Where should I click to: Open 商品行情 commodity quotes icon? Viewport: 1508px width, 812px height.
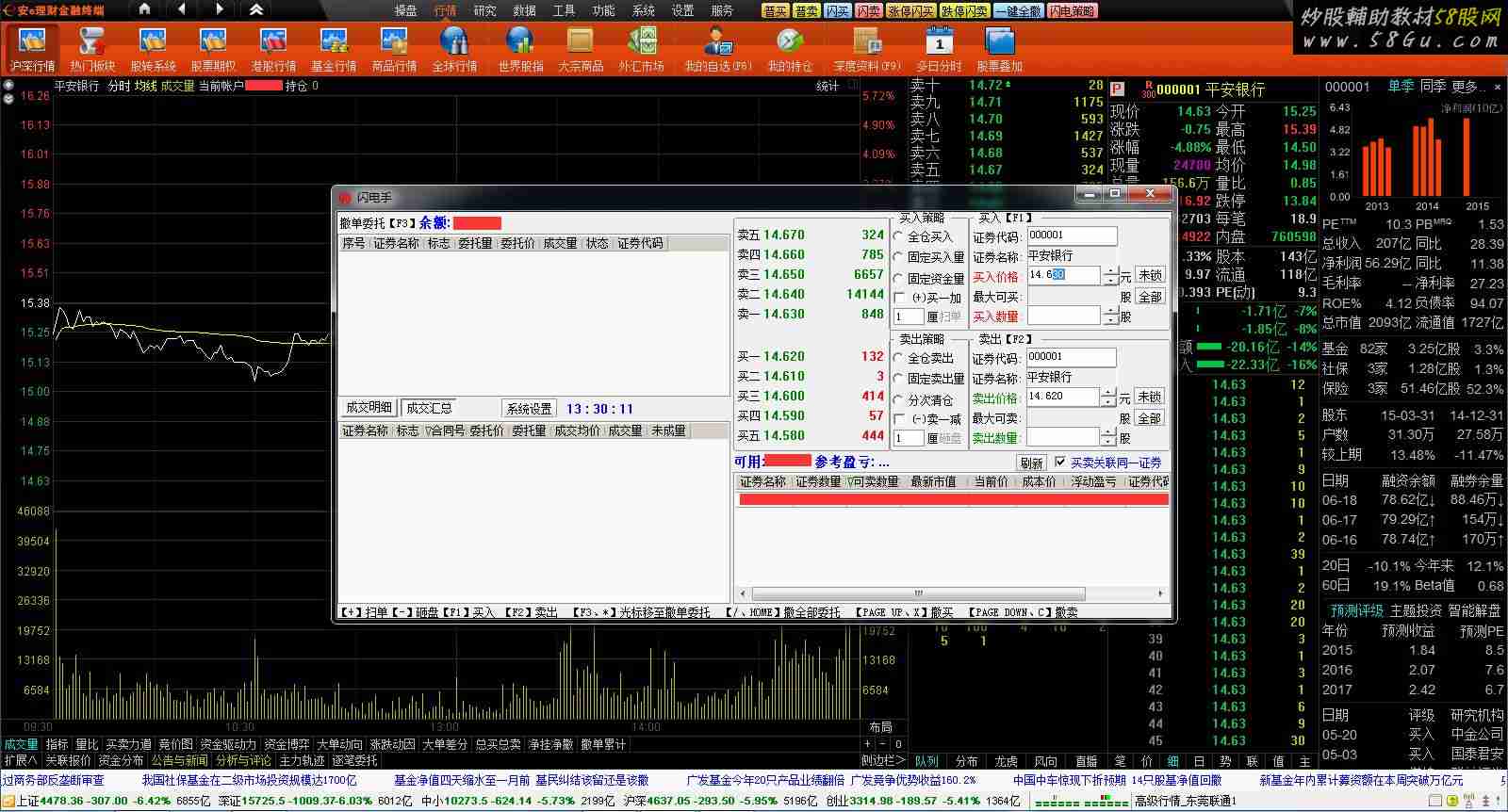(394, 49)
